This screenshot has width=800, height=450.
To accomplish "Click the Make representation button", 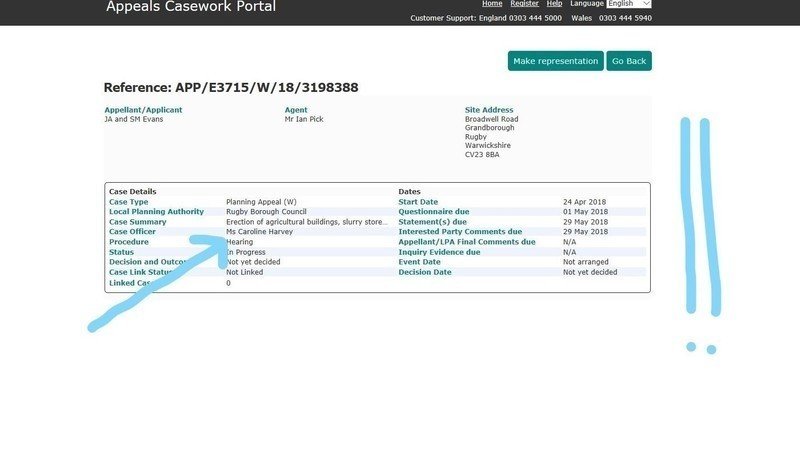I will click(x=555, y=61).
